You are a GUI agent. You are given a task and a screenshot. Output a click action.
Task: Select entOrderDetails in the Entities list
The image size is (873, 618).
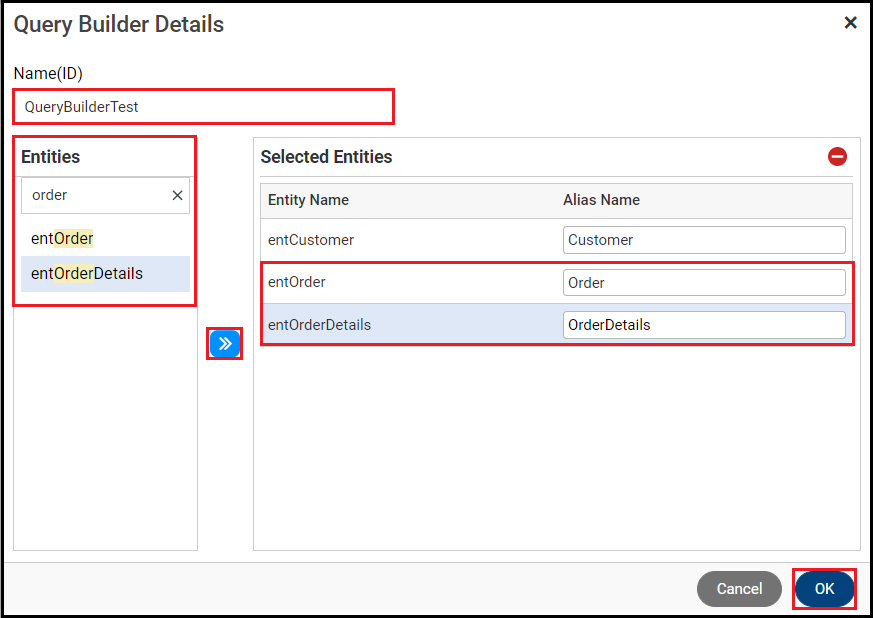(87, 274)
